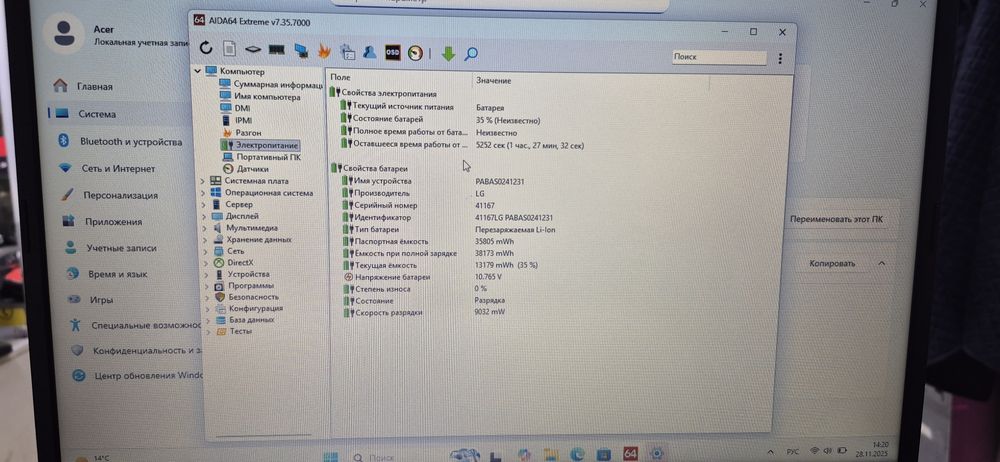
Task: Expand the Дисплей tree node
Action: [x=203, y=216]
